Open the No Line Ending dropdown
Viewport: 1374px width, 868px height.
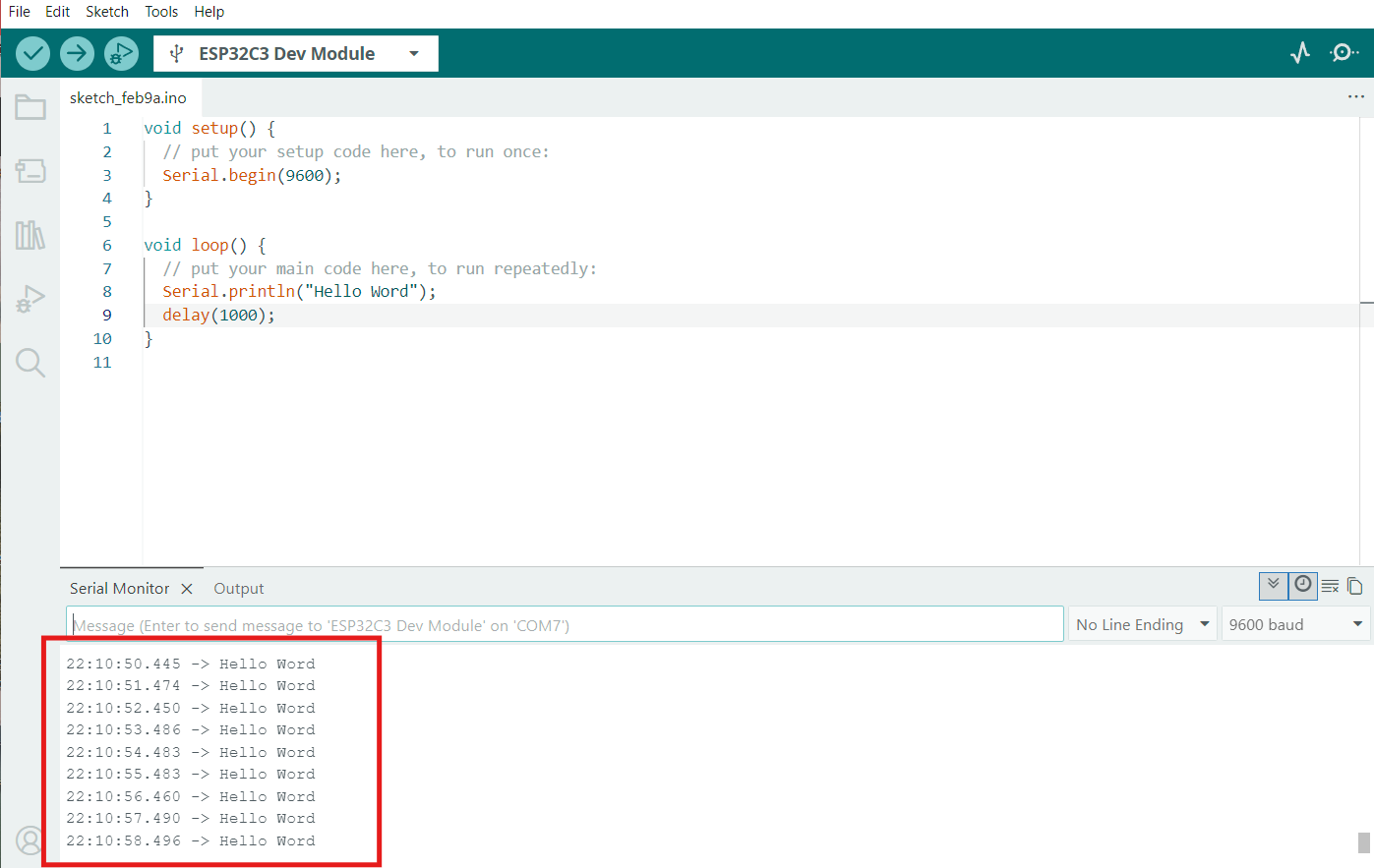click(1142, 624)
